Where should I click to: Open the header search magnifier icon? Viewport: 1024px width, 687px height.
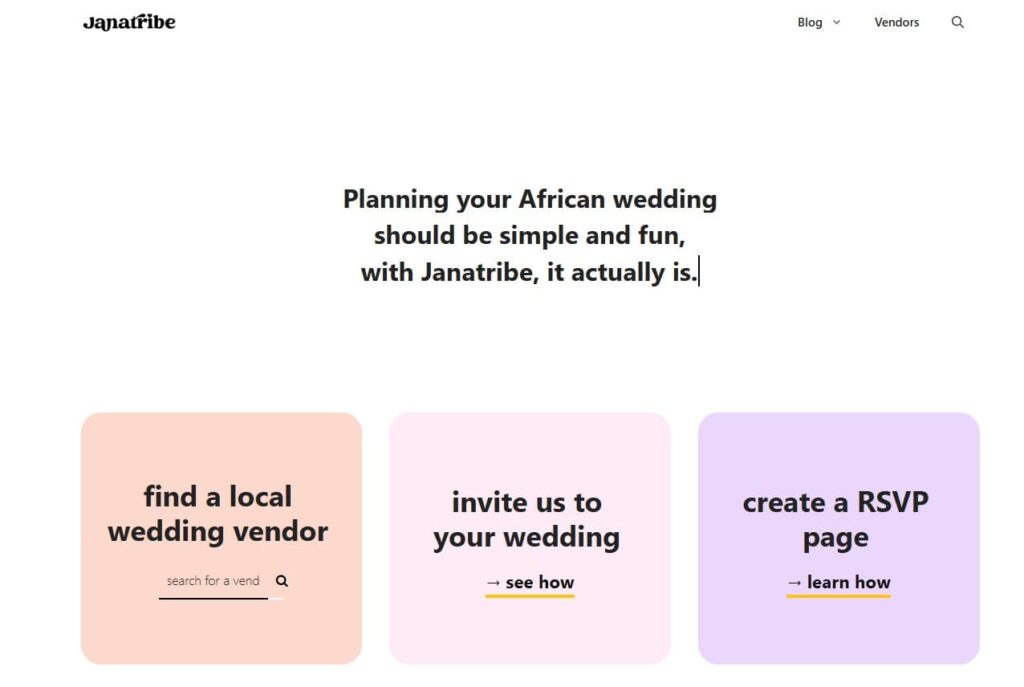[x=957, y=22]
